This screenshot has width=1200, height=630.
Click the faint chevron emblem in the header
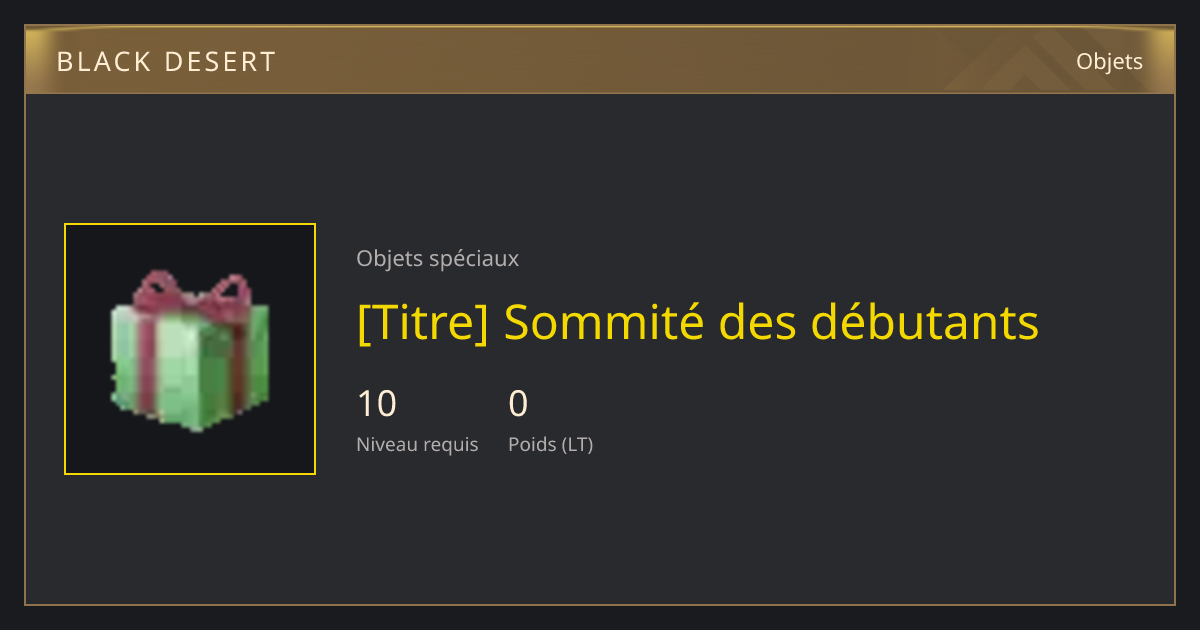(1010, 63)
